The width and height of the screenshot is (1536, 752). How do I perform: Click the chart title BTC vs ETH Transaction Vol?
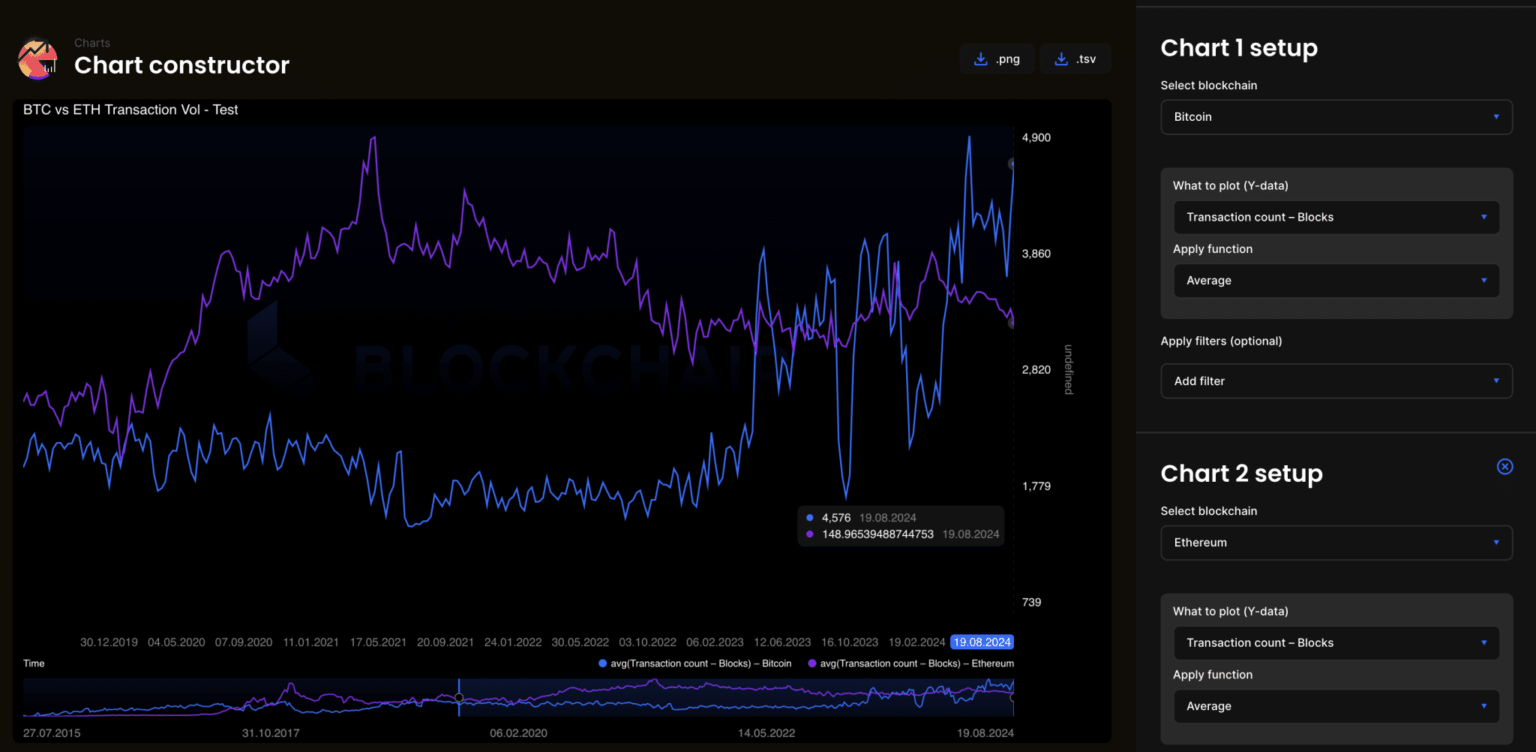(130, 110)
